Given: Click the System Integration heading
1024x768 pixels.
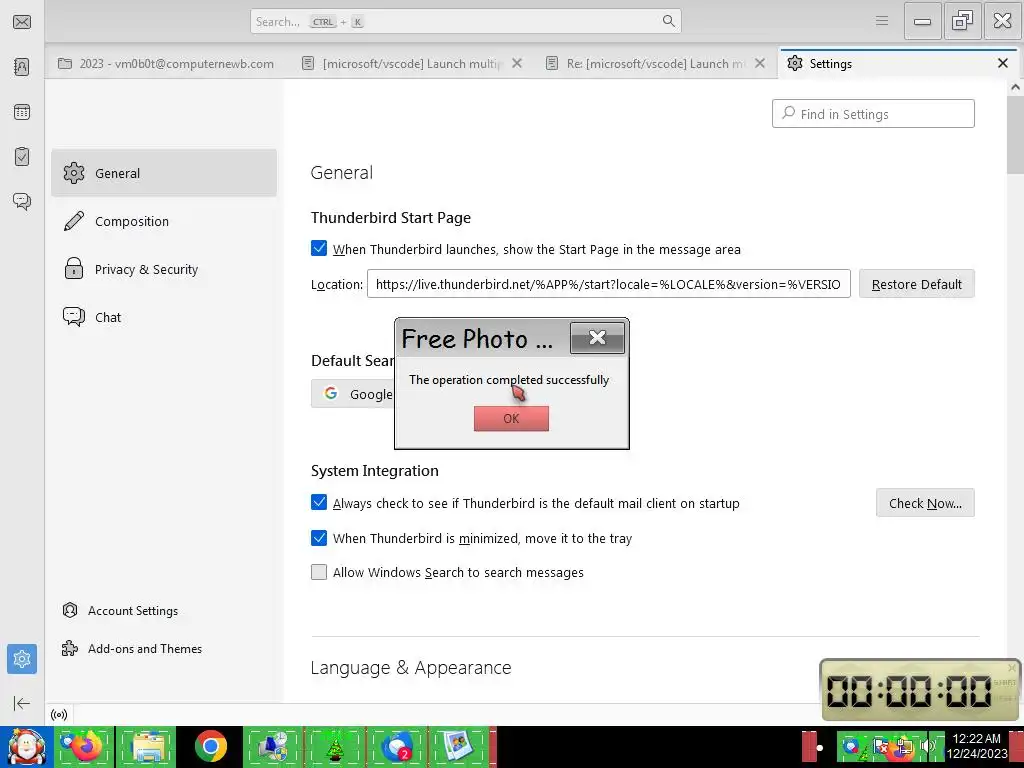Looking at the screenshot, I should point(375,471).
